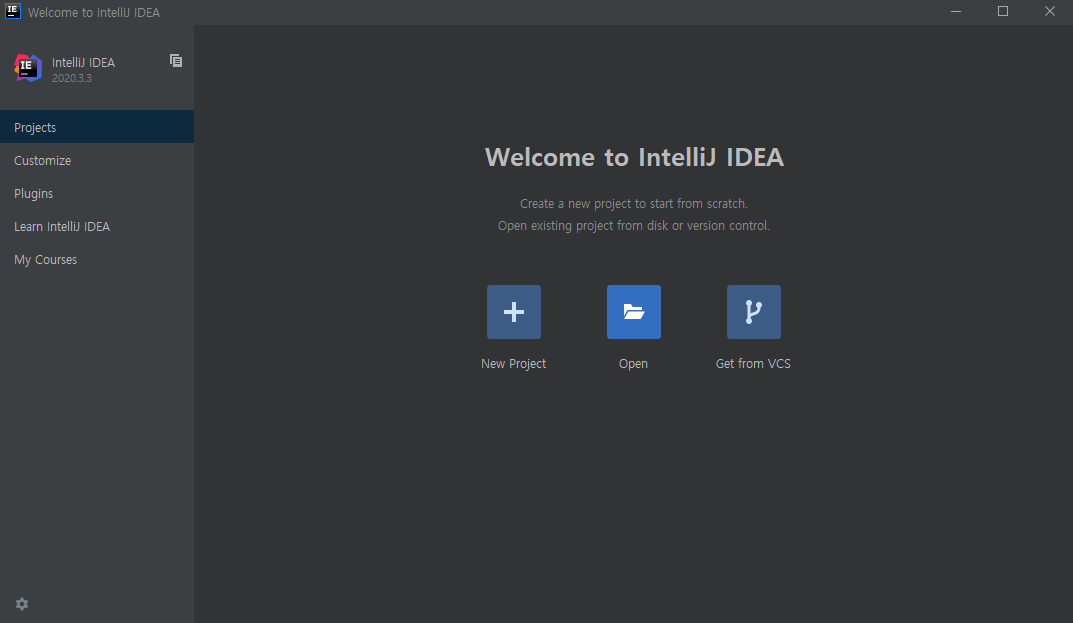Image resolution: width=1073 pixels, height=623 pixels.
Task: Select the Projects tab
Action: click(x=96, y=127)
